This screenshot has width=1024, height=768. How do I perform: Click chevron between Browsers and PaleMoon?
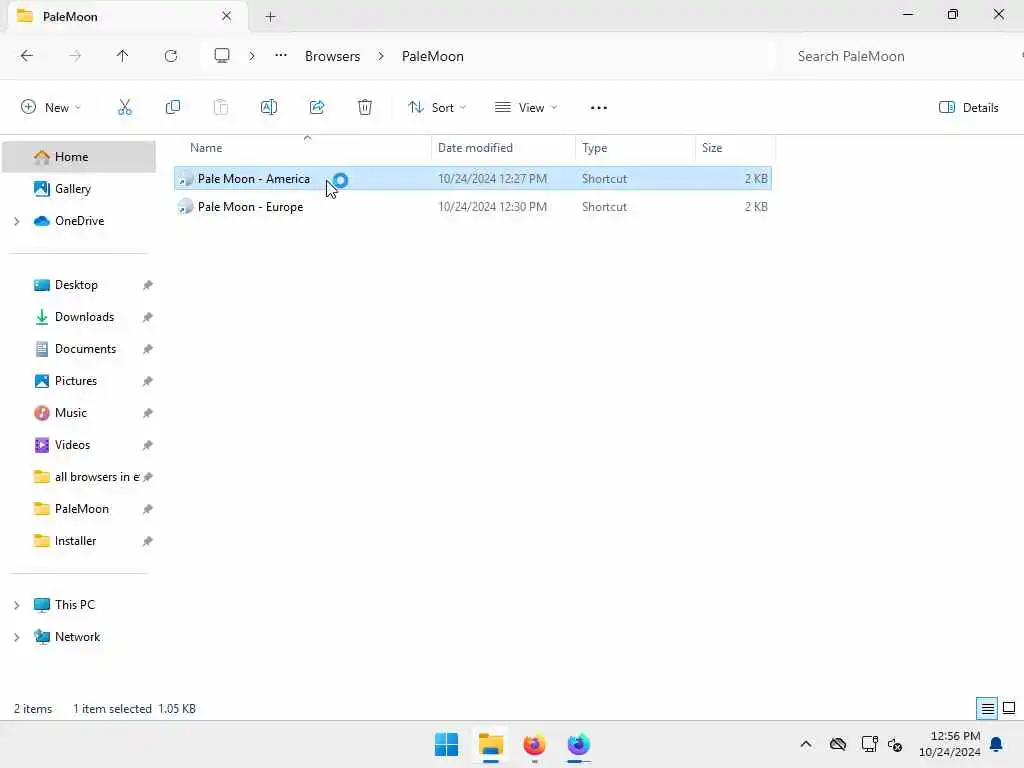pyautogui.click(x=381, y=56)
